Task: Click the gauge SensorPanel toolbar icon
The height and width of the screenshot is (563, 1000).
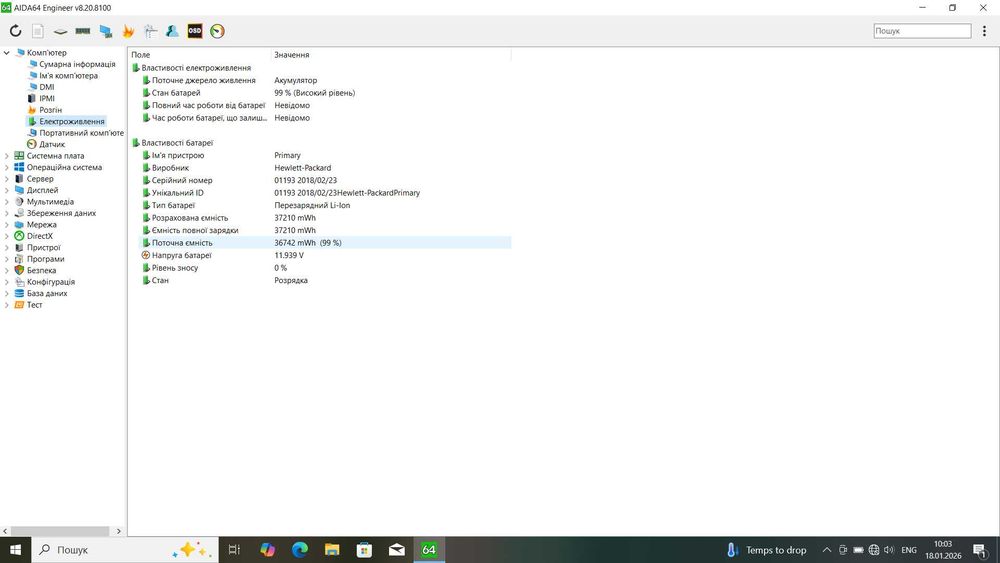Action: point(217,31)
